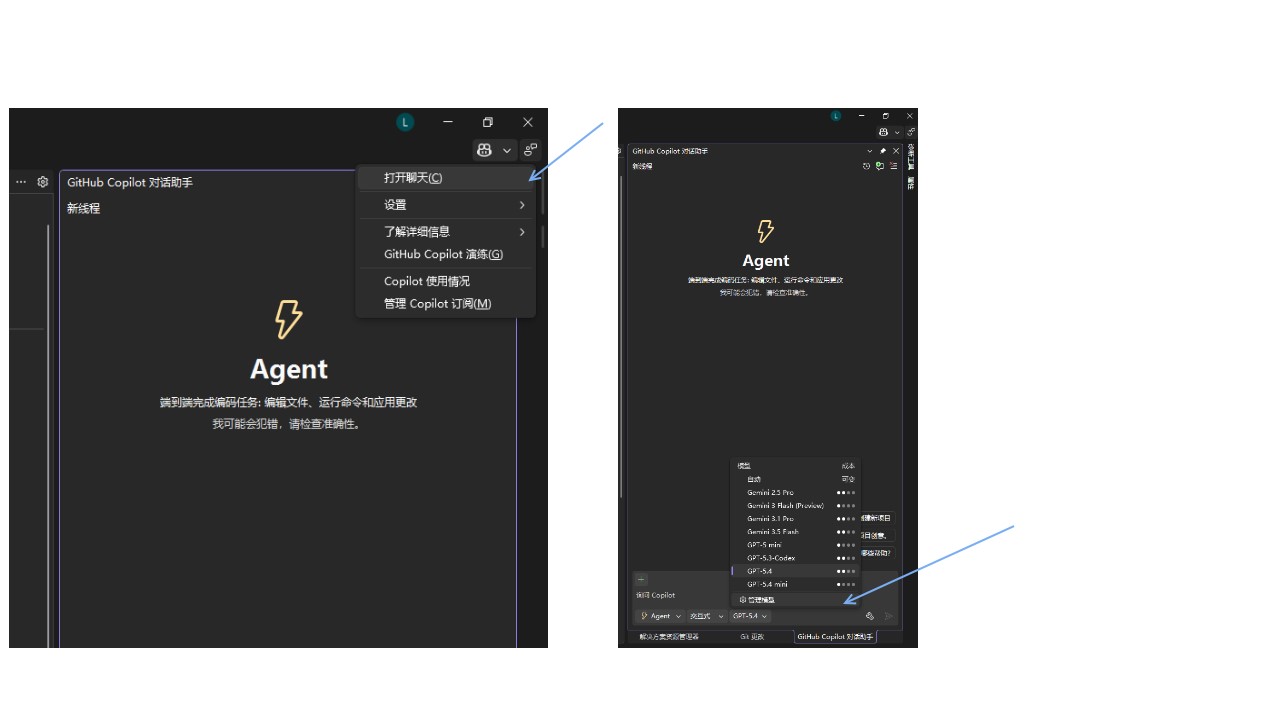Choose GitHub Copilot 演练(G) menu entry
This screenshot has height=720, width=1280.
pos(446,255)
